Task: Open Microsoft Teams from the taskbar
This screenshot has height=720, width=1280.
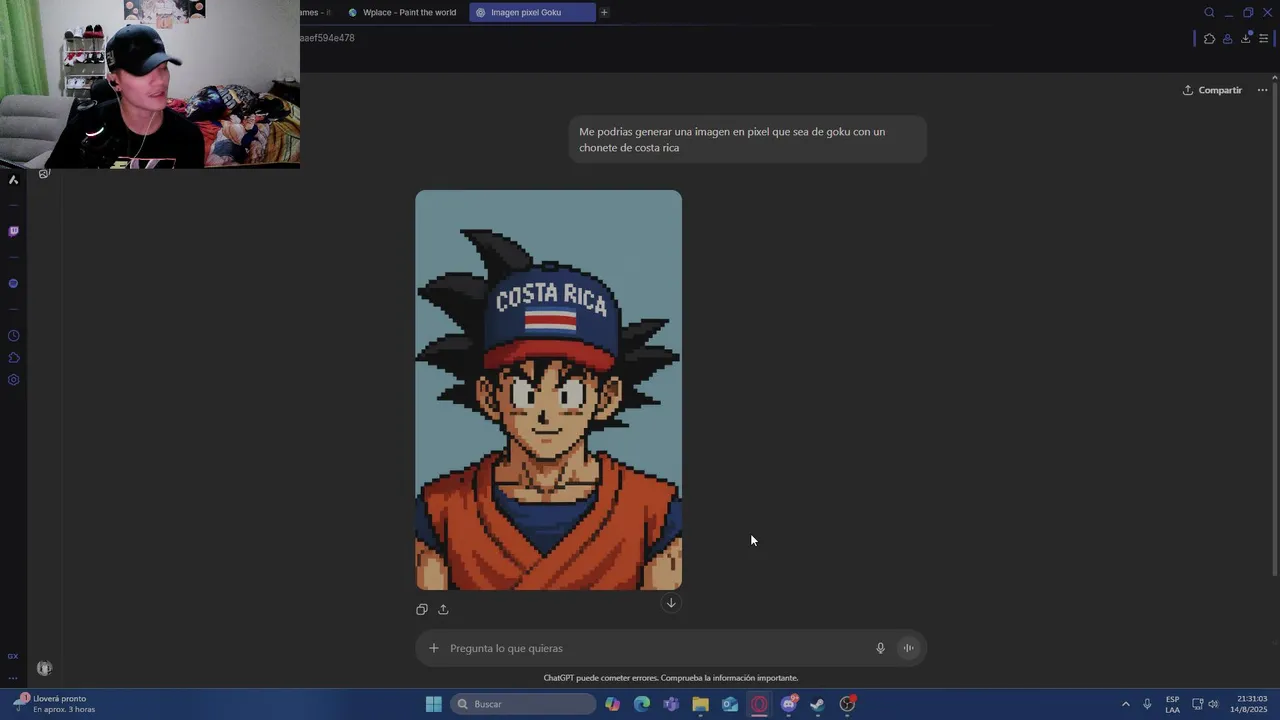Action: [x=671, y=704]
